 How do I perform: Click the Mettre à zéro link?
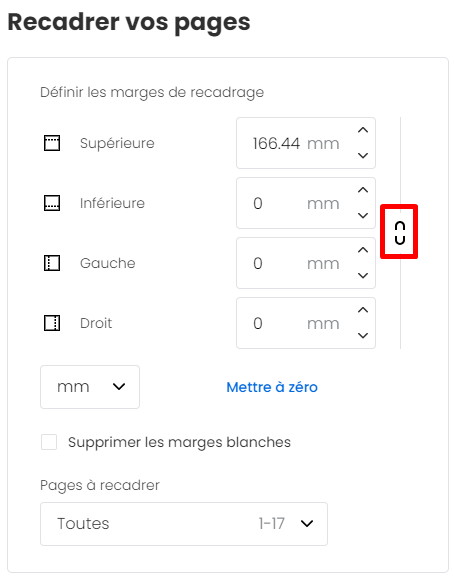point(272,387)
